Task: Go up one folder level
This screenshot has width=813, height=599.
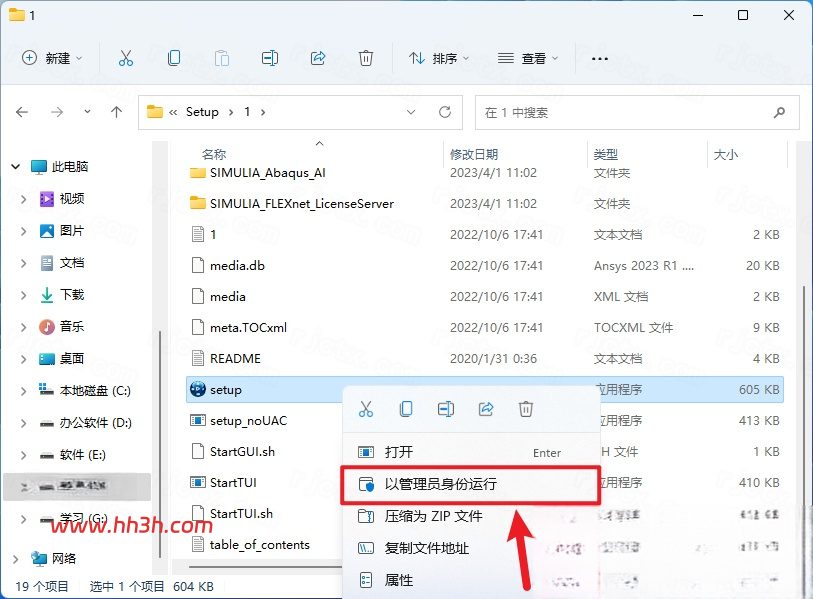Action: pyautogui.click(x=117, y=112)
